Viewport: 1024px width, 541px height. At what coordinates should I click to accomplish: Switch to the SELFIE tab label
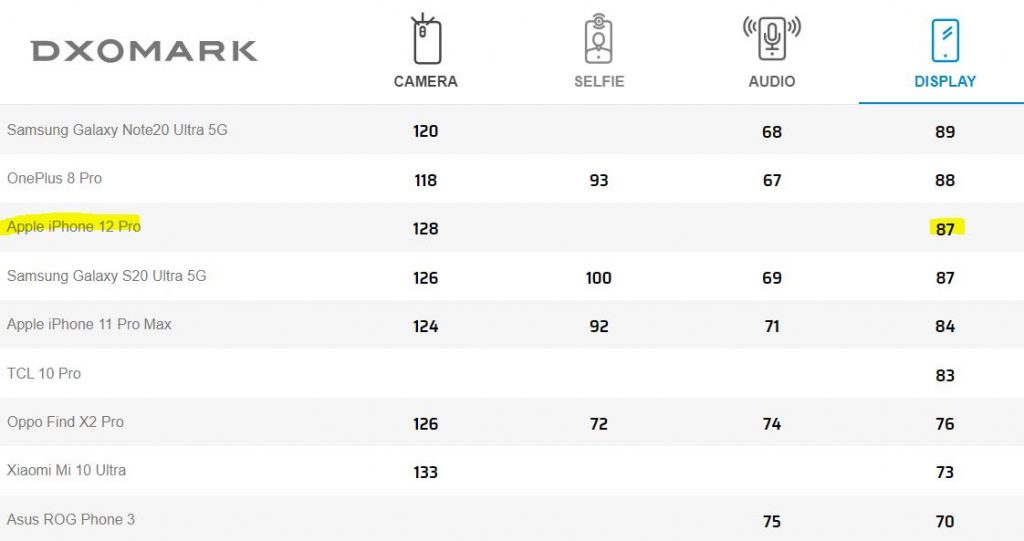pos(599,82)
